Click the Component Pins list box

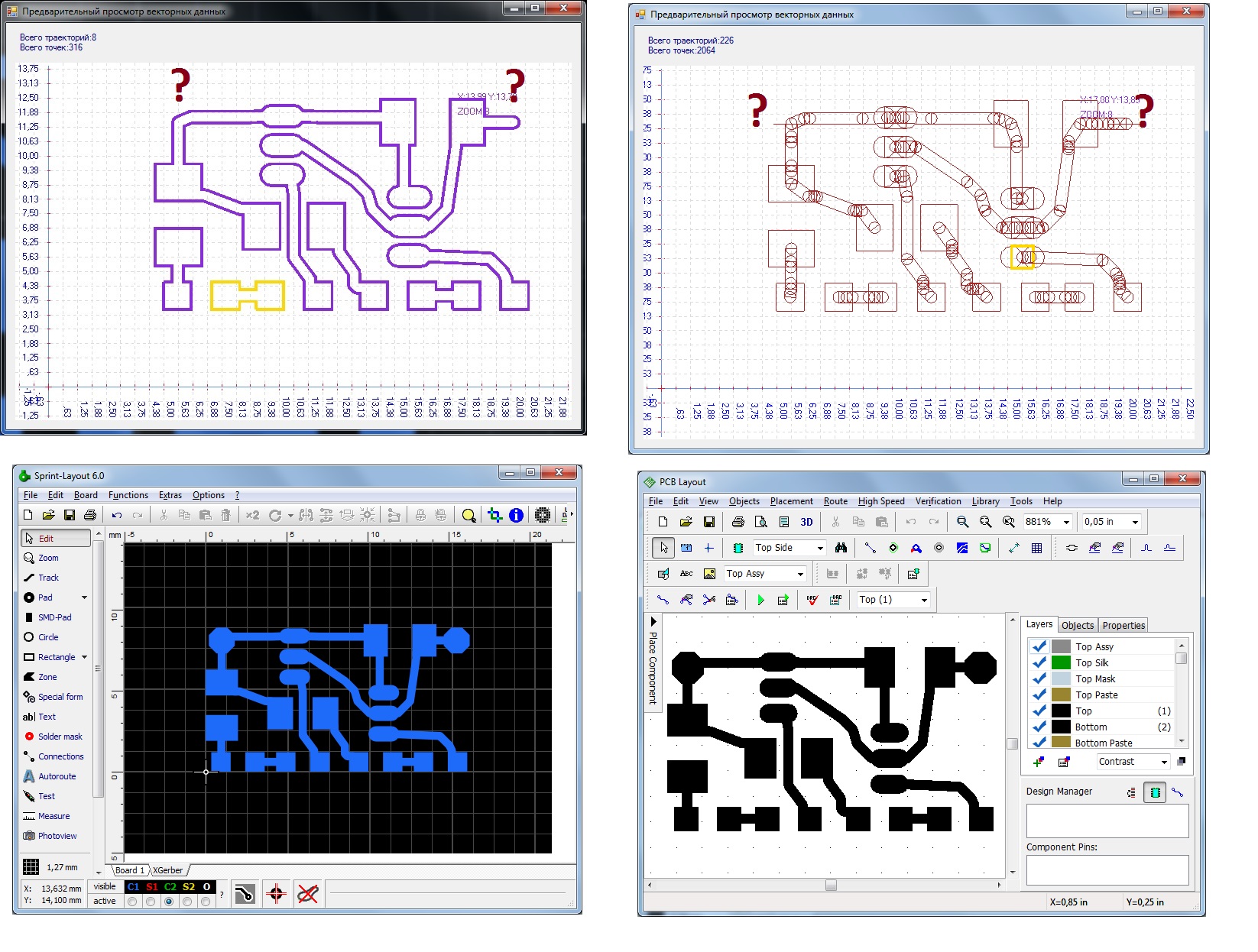(x=1107, y=870)
